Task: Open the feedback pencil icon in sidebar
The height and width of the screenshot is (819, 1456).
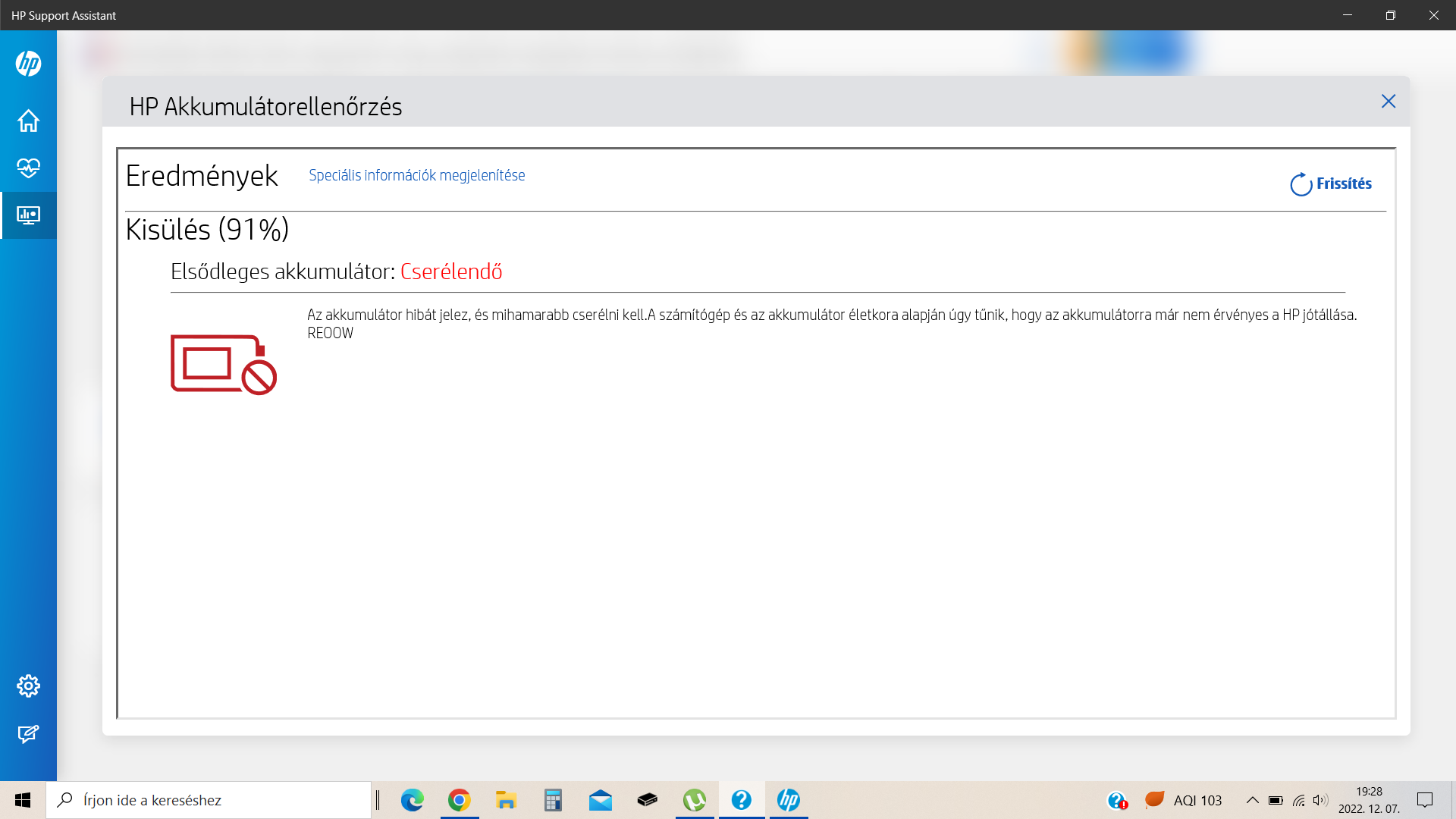Action: 28,733
